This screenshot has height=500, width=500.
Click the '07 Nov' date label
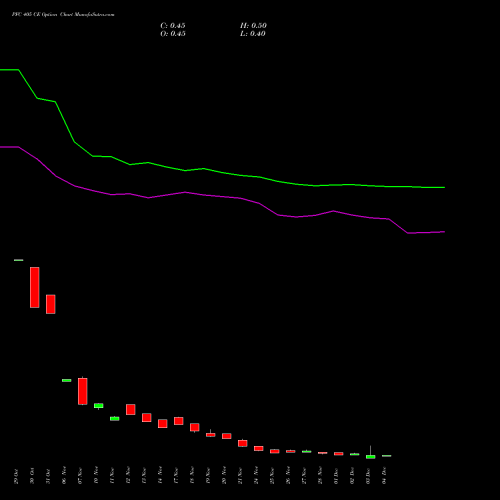pos(80,476)
